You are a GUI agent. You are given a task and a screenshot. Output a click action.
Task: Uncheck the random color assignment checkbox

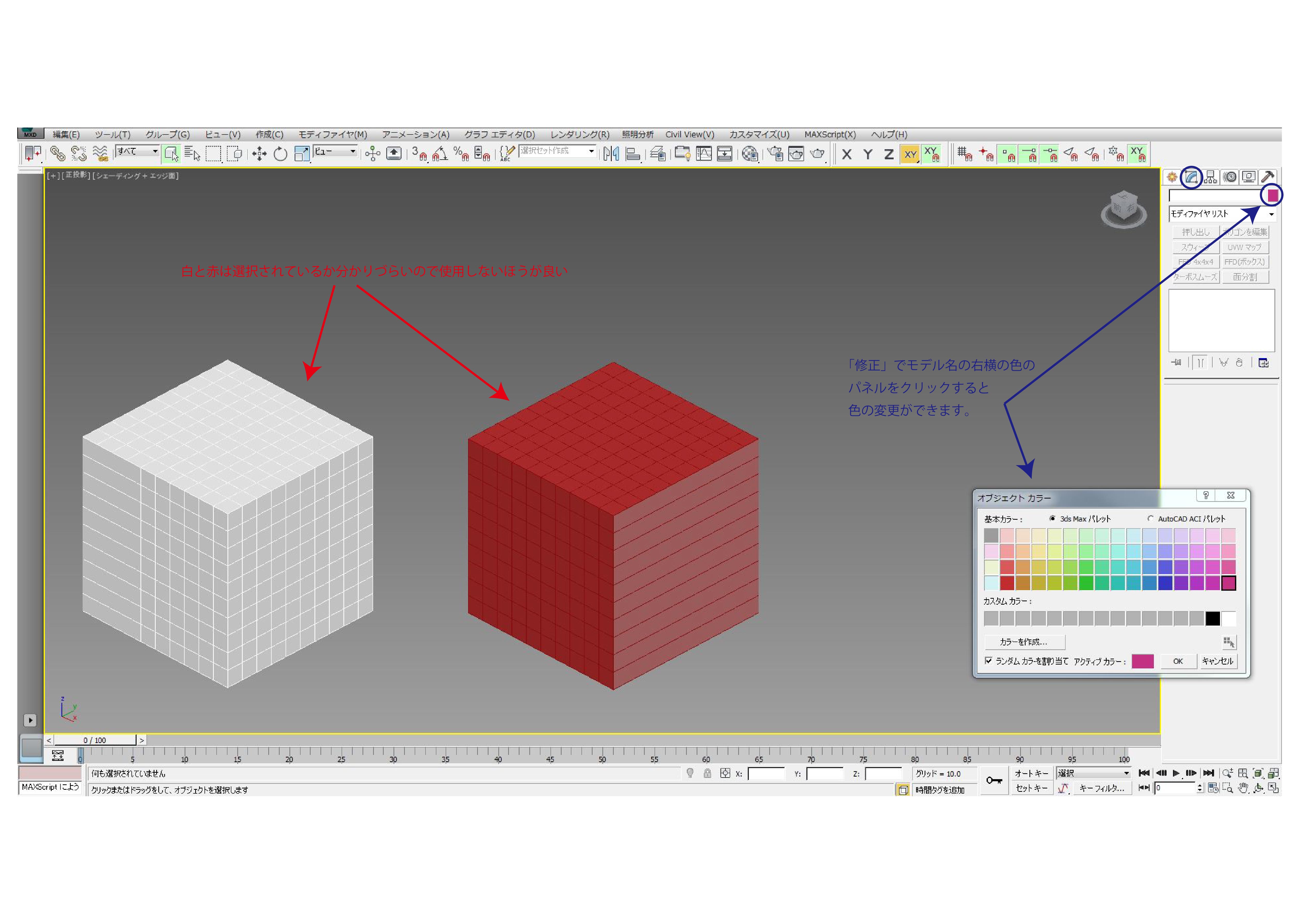pyautogui.click(x=988, y=661)
